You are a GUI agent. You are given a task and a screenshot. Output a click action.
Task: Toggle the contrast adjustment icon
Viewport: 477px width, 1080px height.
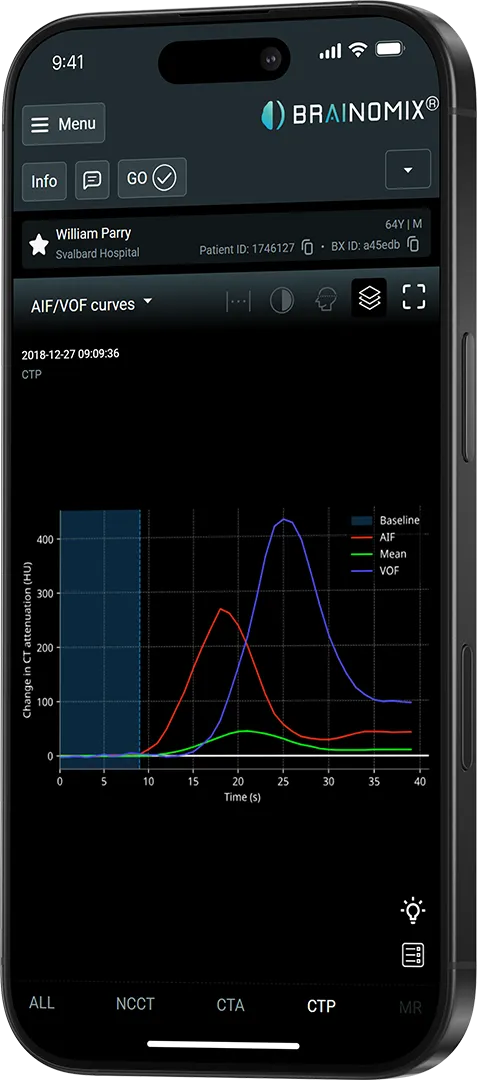[282, 300]
